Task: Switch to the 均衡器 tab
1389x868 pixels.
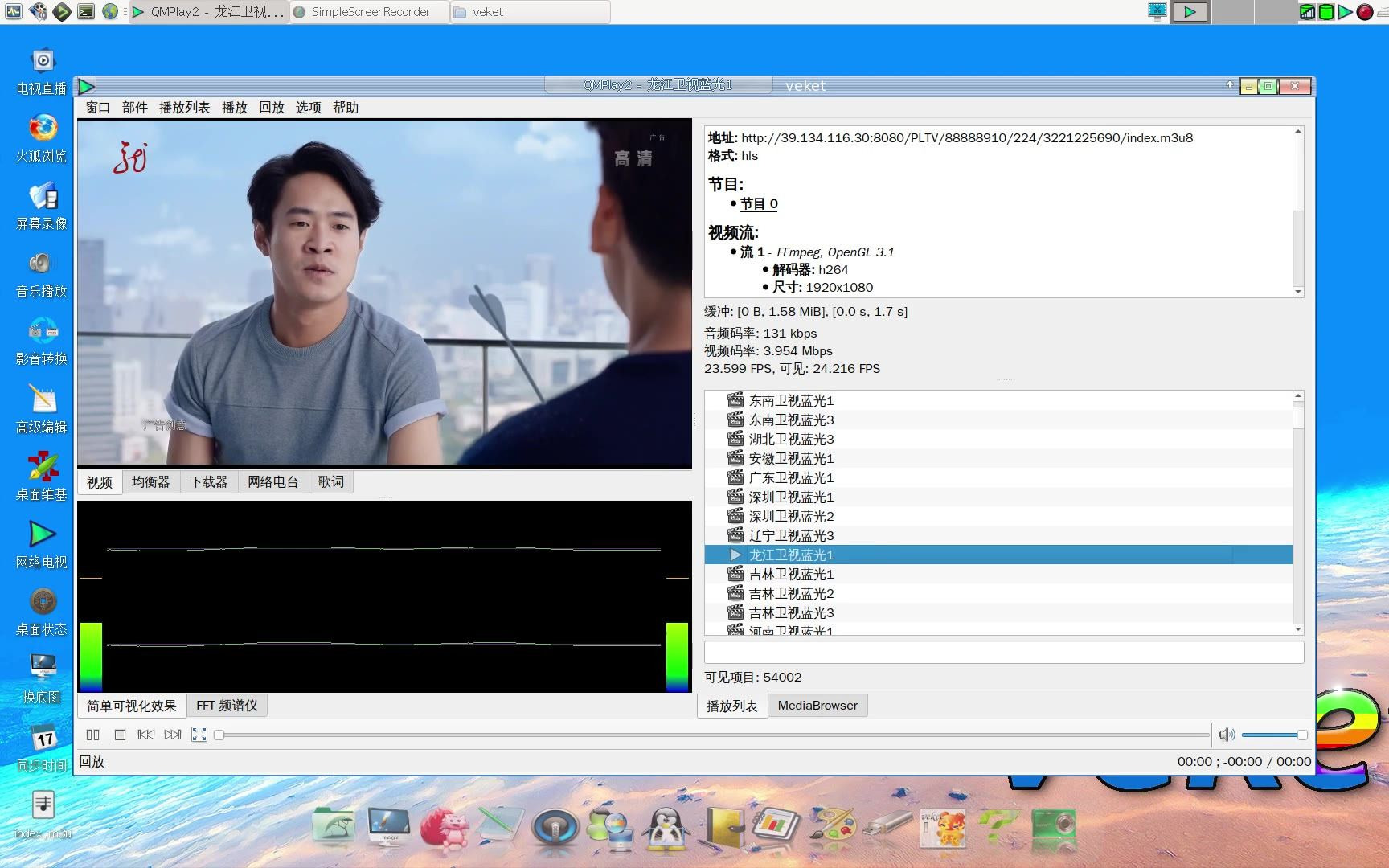Action: [151, 482]
